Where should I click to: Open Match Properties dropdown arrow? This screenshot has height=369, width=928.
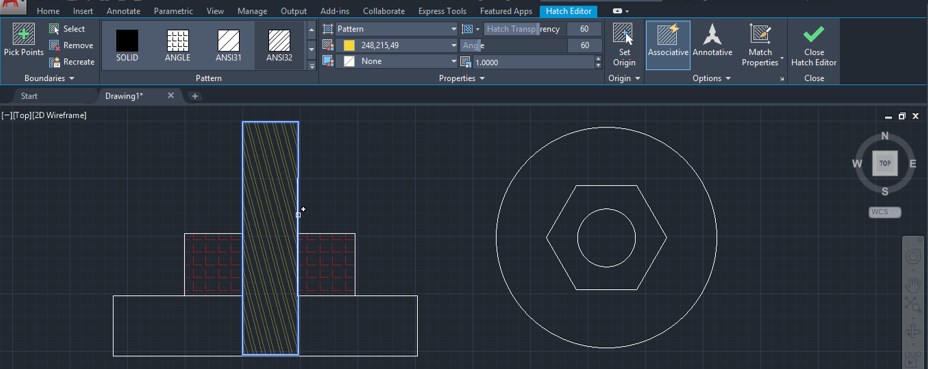782,59
